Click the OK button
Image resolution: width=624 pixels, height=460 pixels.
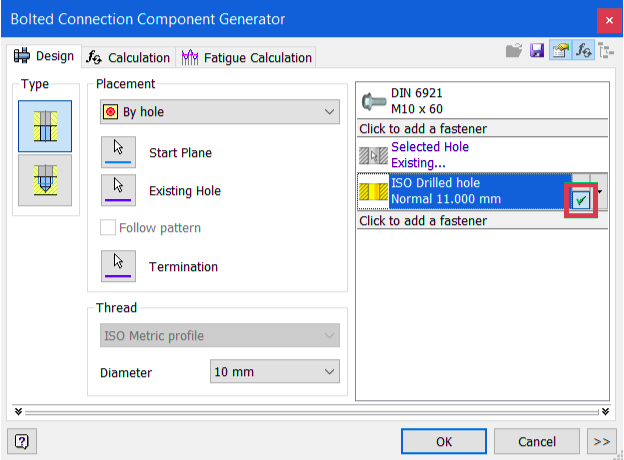pos(444,441)
